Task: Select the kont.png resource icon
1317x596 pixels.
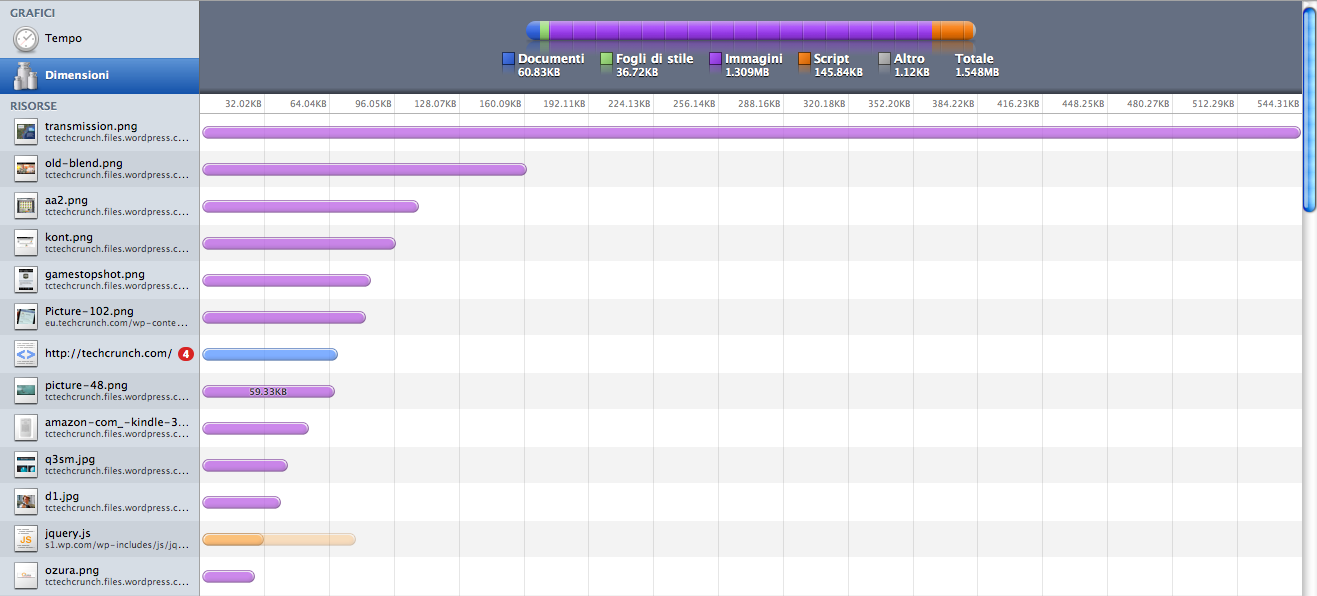Action: tap(26, 243)
